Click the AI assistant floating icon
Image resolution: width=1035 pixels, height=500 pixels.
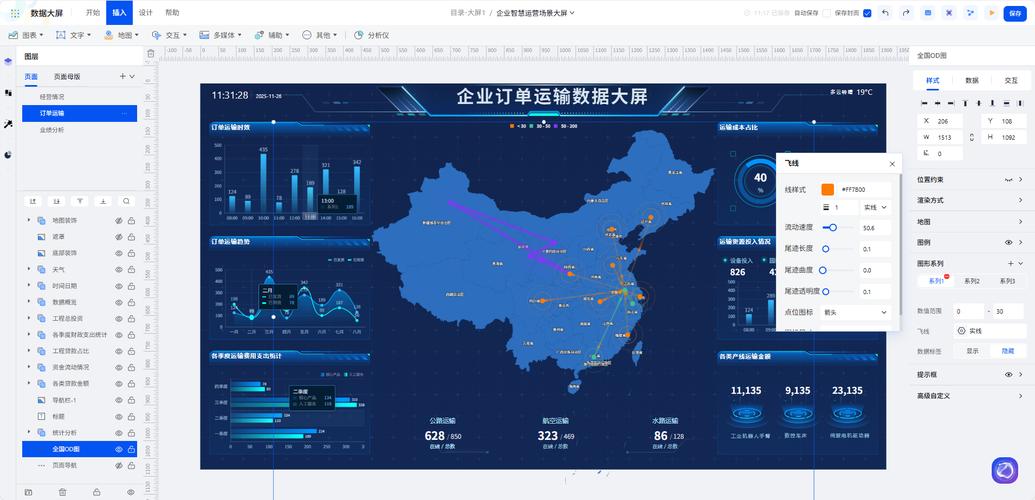click(x=1005, y=470)
